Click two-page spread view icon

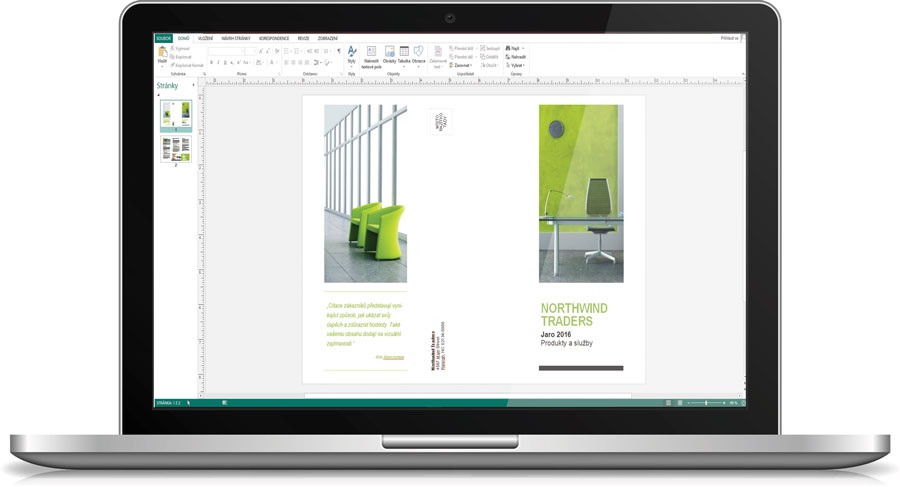click(x=680, y=403)
